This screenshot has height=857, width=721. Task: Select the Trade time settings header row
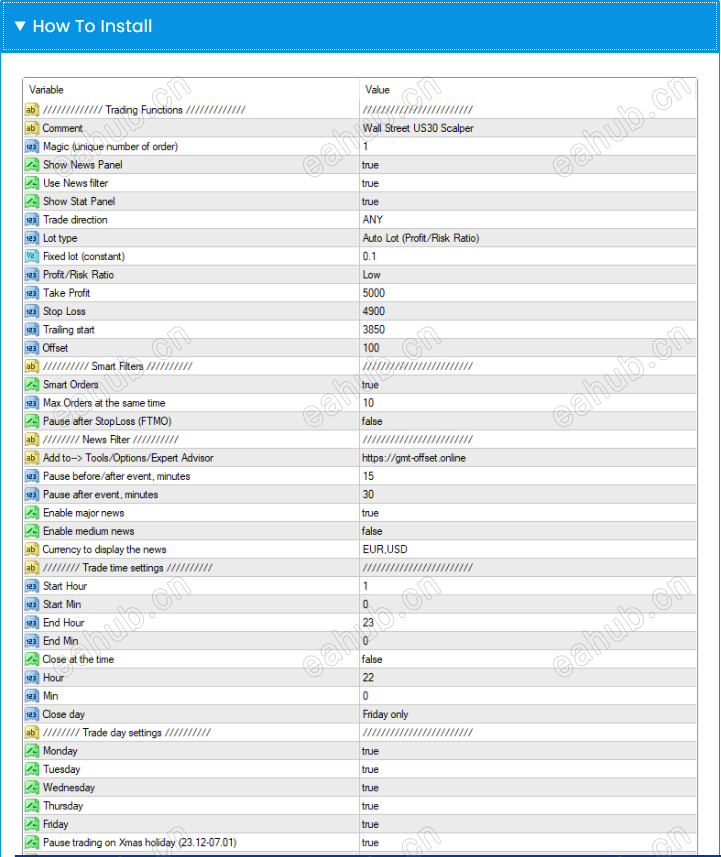[x=360, y=568]
